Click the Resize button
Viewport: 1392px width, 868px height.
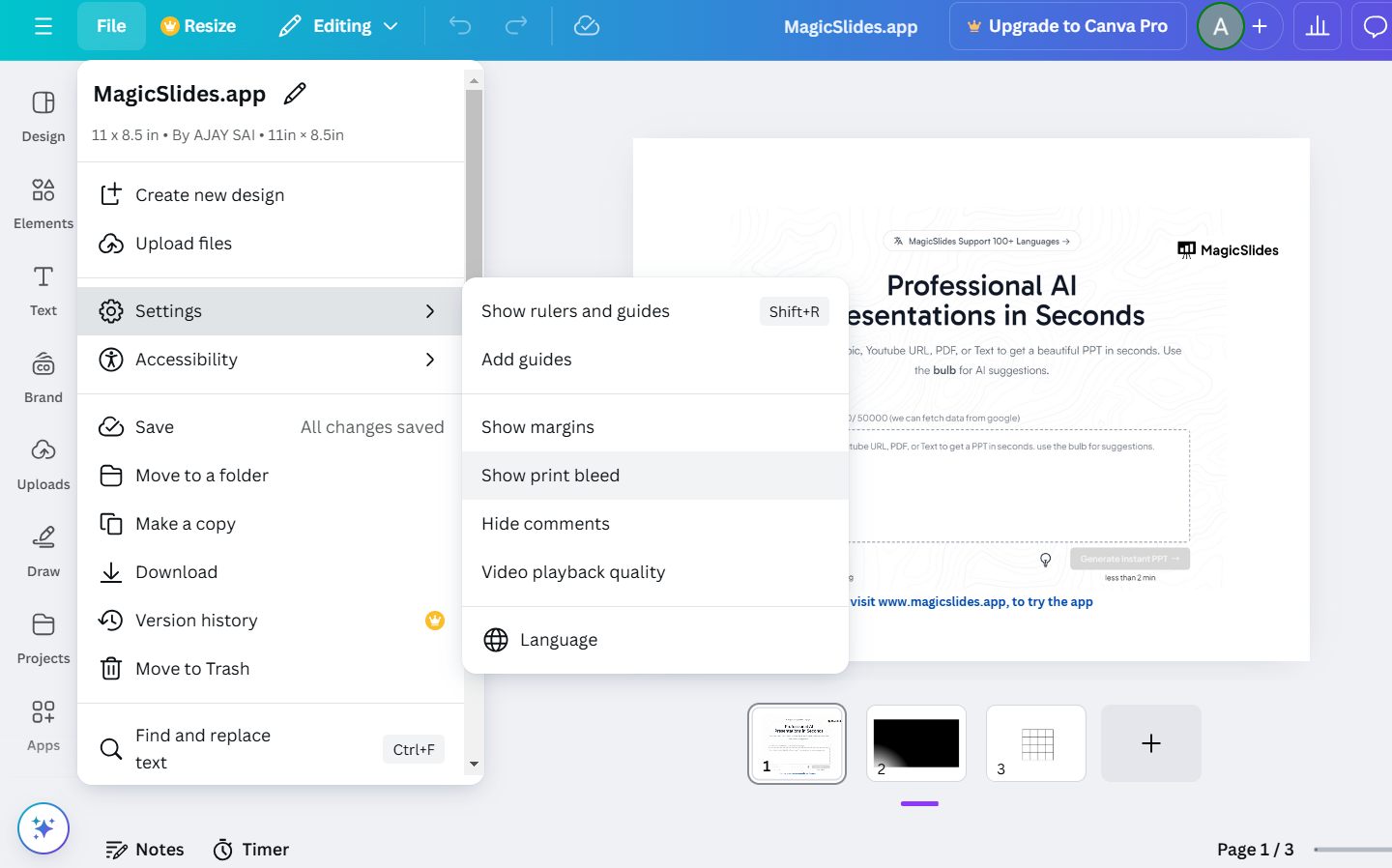point(198,26)
